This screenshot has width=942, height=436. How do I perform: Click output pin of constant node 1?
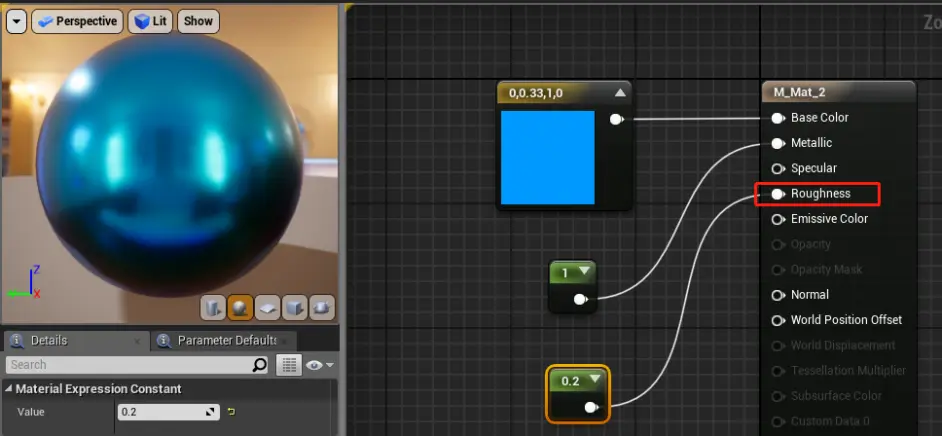click(580, 299)
